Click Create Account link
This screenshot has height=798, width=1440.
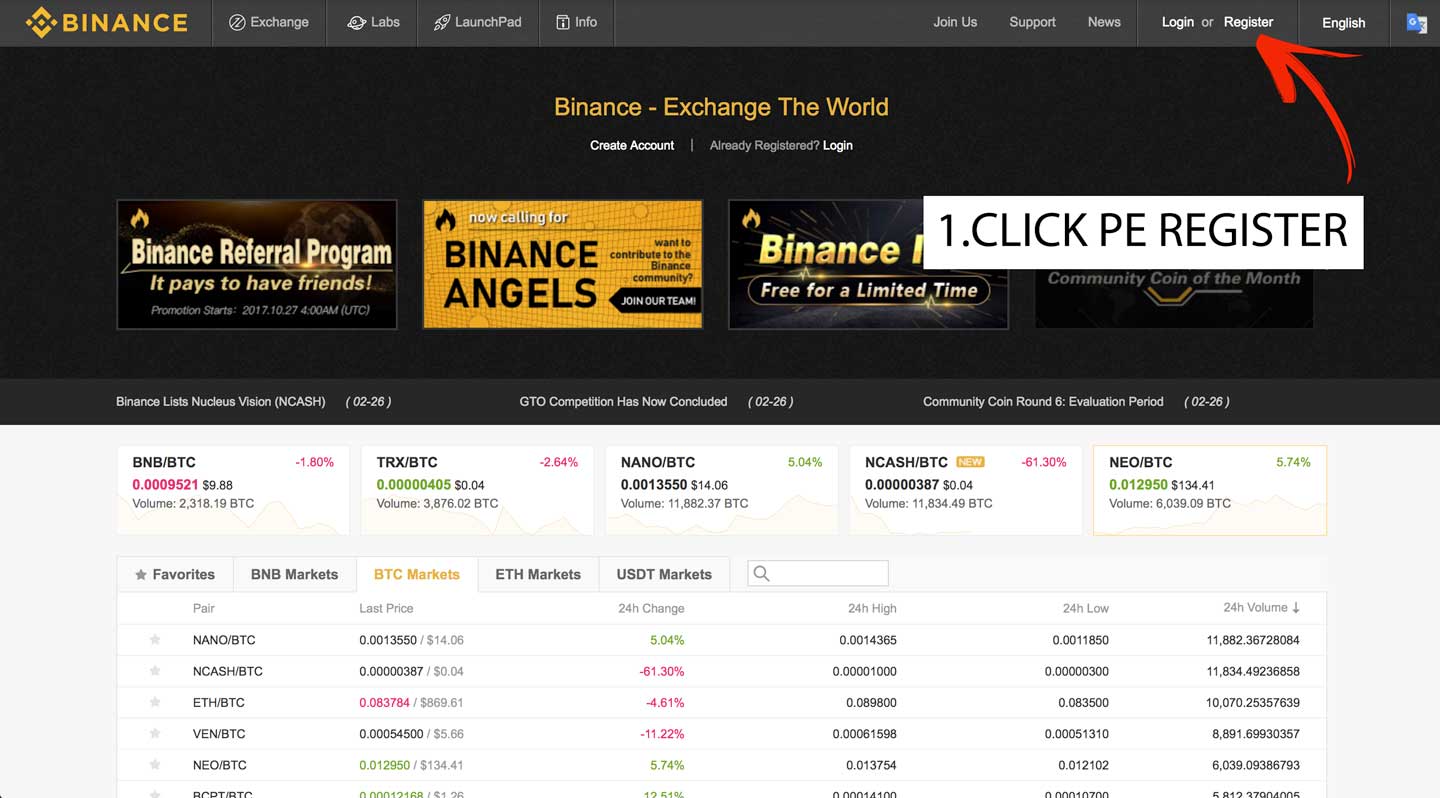pos(632,145)
